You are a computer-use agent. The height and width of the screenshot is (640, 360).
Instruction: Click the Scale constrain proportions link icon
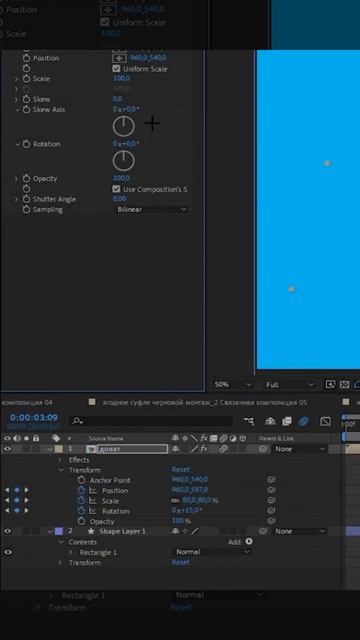click(x=175, y=500)
